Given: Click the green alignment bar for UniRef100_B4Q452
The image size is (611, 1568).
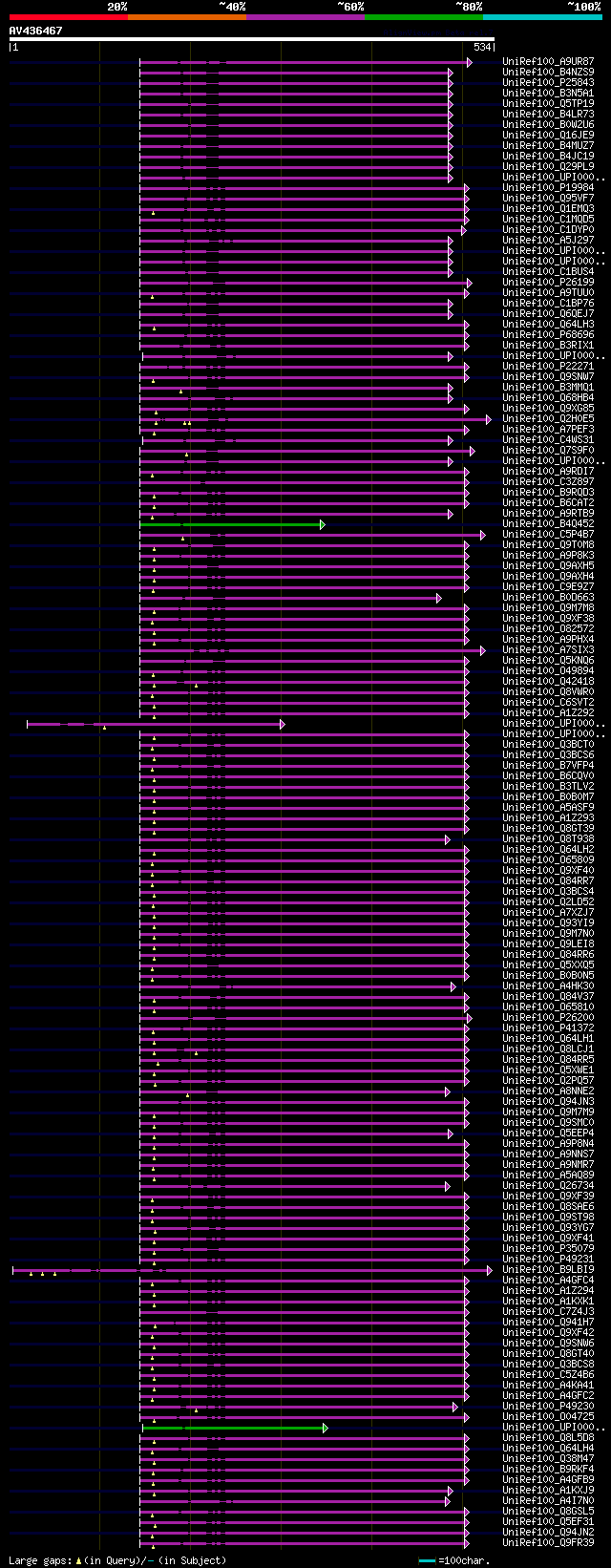Looking at the screenshot, I should pos(230,524).
